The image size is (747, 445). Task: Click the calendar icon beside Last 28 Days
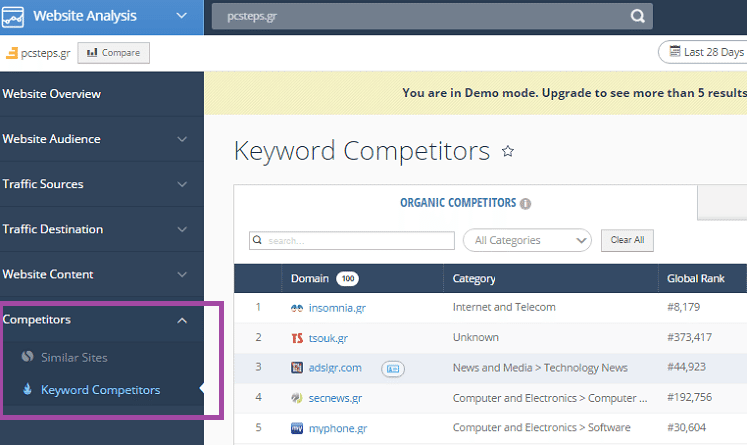point(675,51)
